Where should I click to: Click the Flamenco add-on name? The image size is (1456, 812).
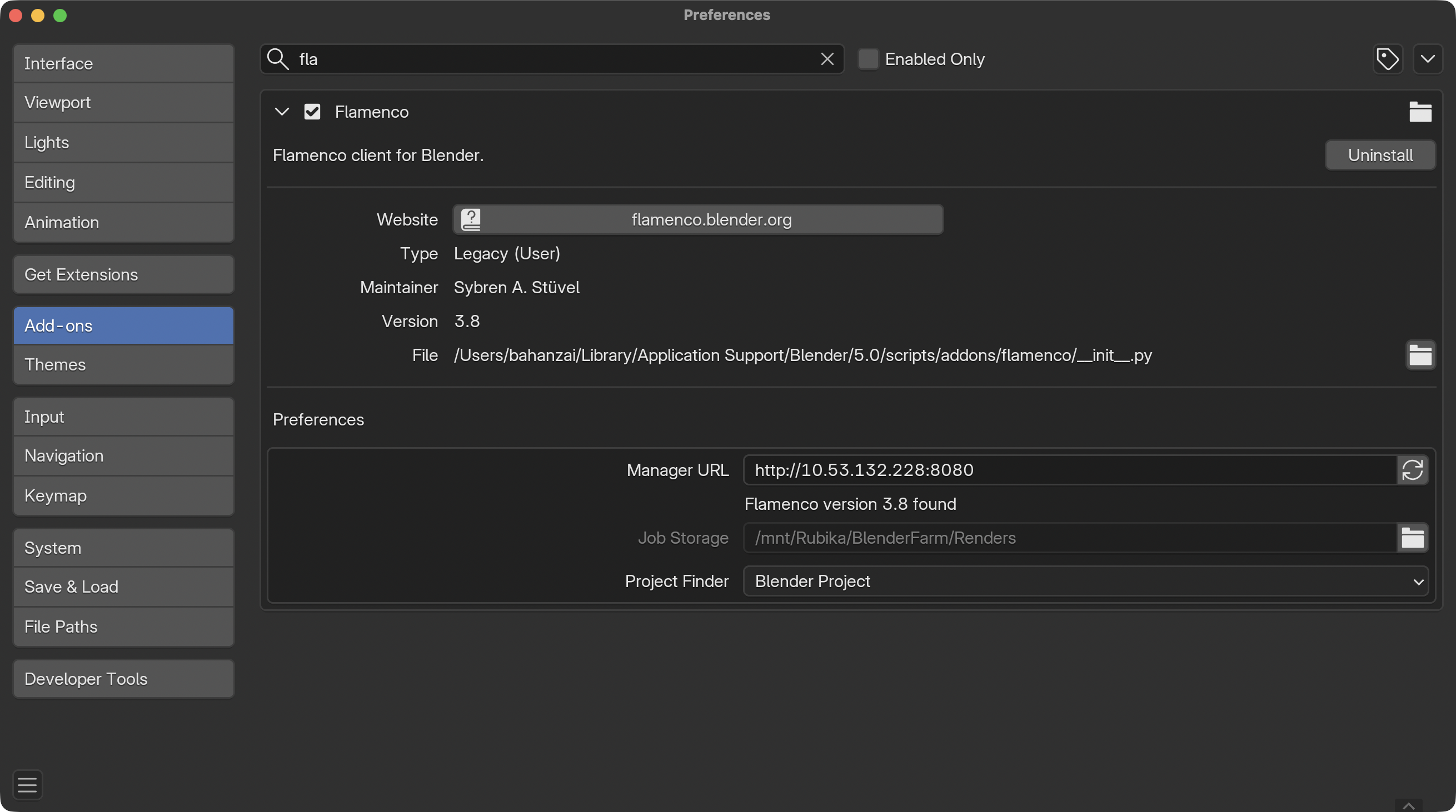point(372,112)
